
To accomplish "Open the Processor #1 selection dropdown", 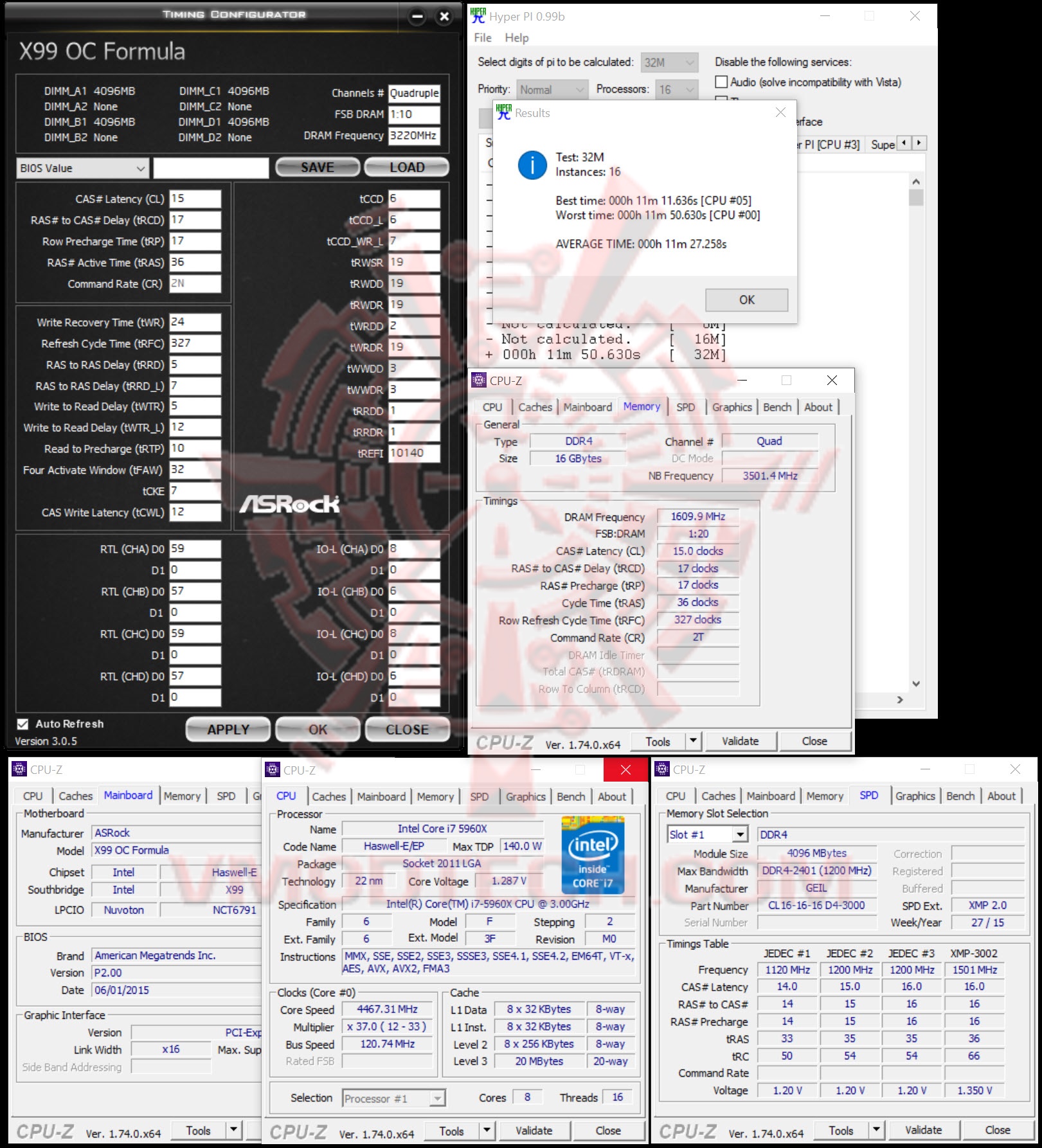I will tap(393, 1099).
